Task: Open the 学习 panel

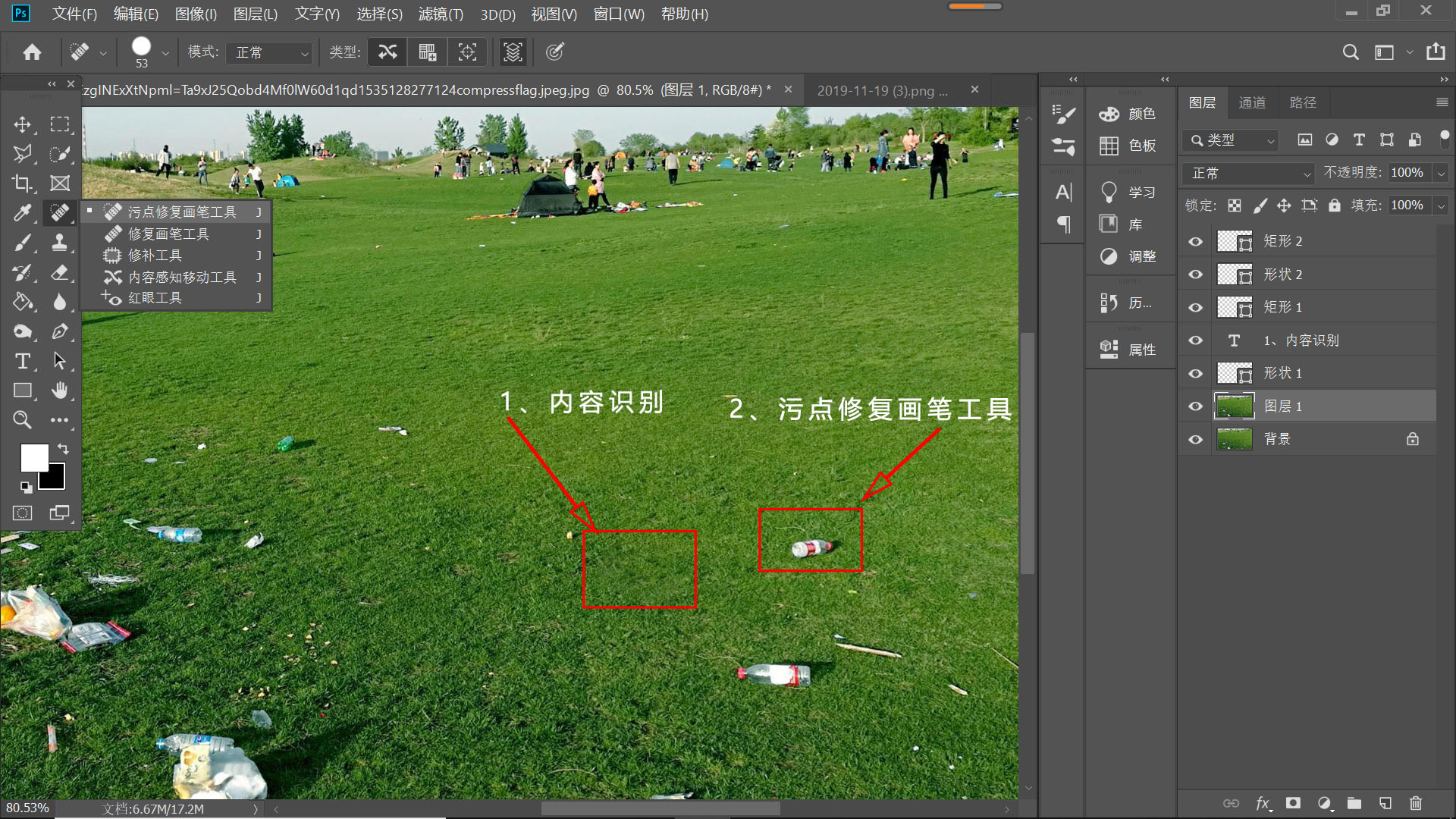Action: pos(1128,193)
